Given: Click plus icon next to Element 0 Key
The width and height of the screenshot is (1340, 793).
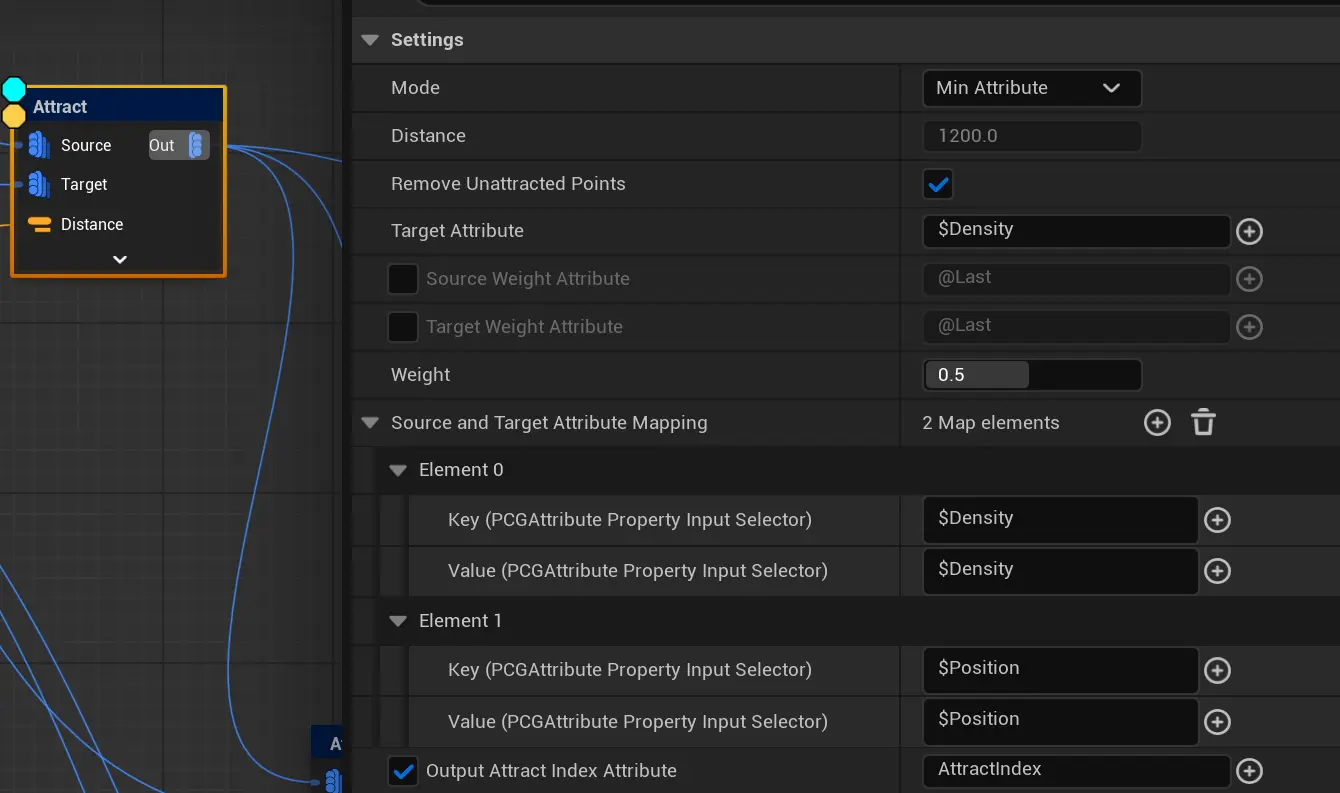Looking at the screenshot, I should [x=1217, y=520].
